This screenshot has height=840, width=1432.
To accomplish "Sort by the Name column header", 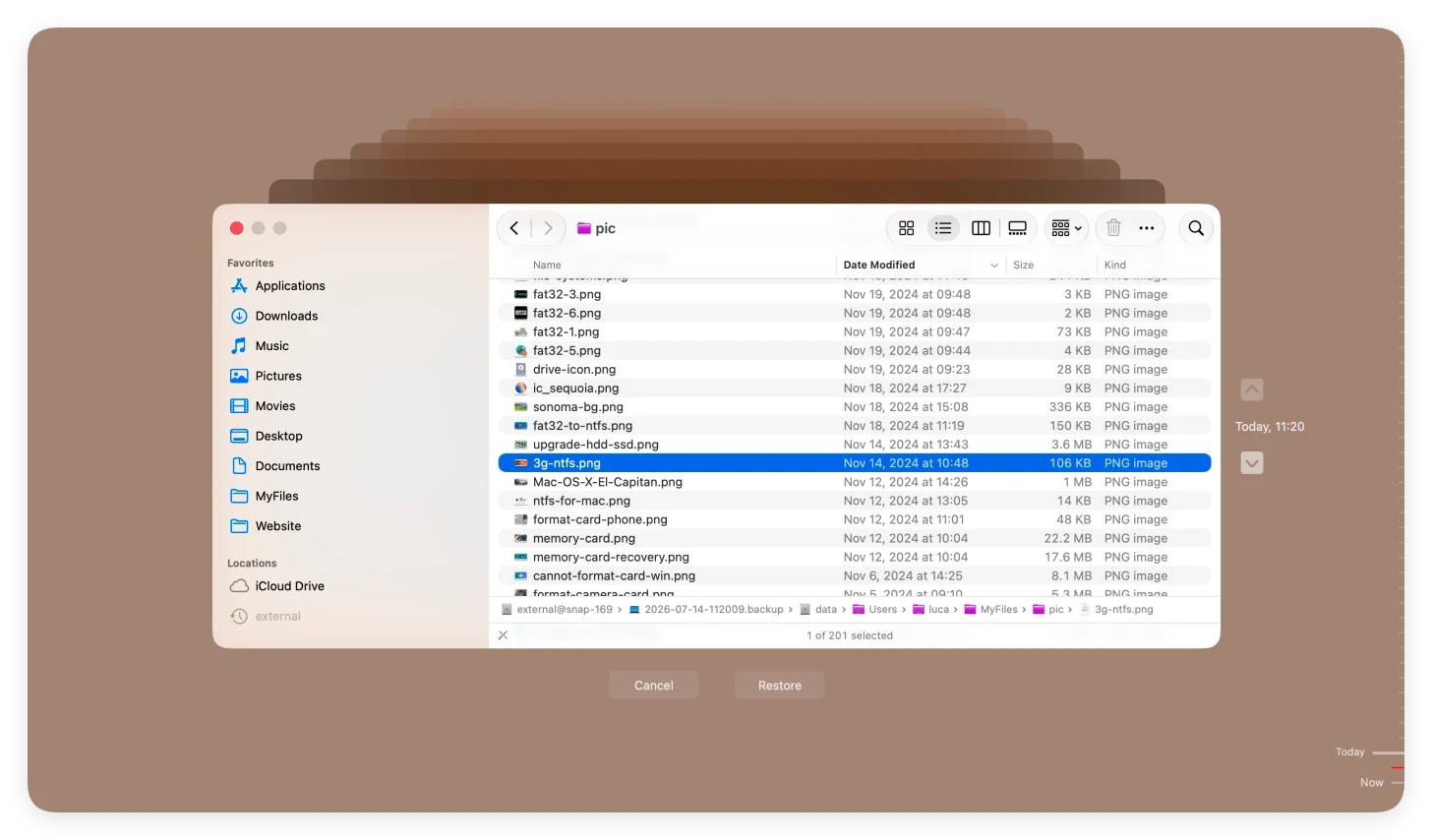I will [x=547, y=265].
